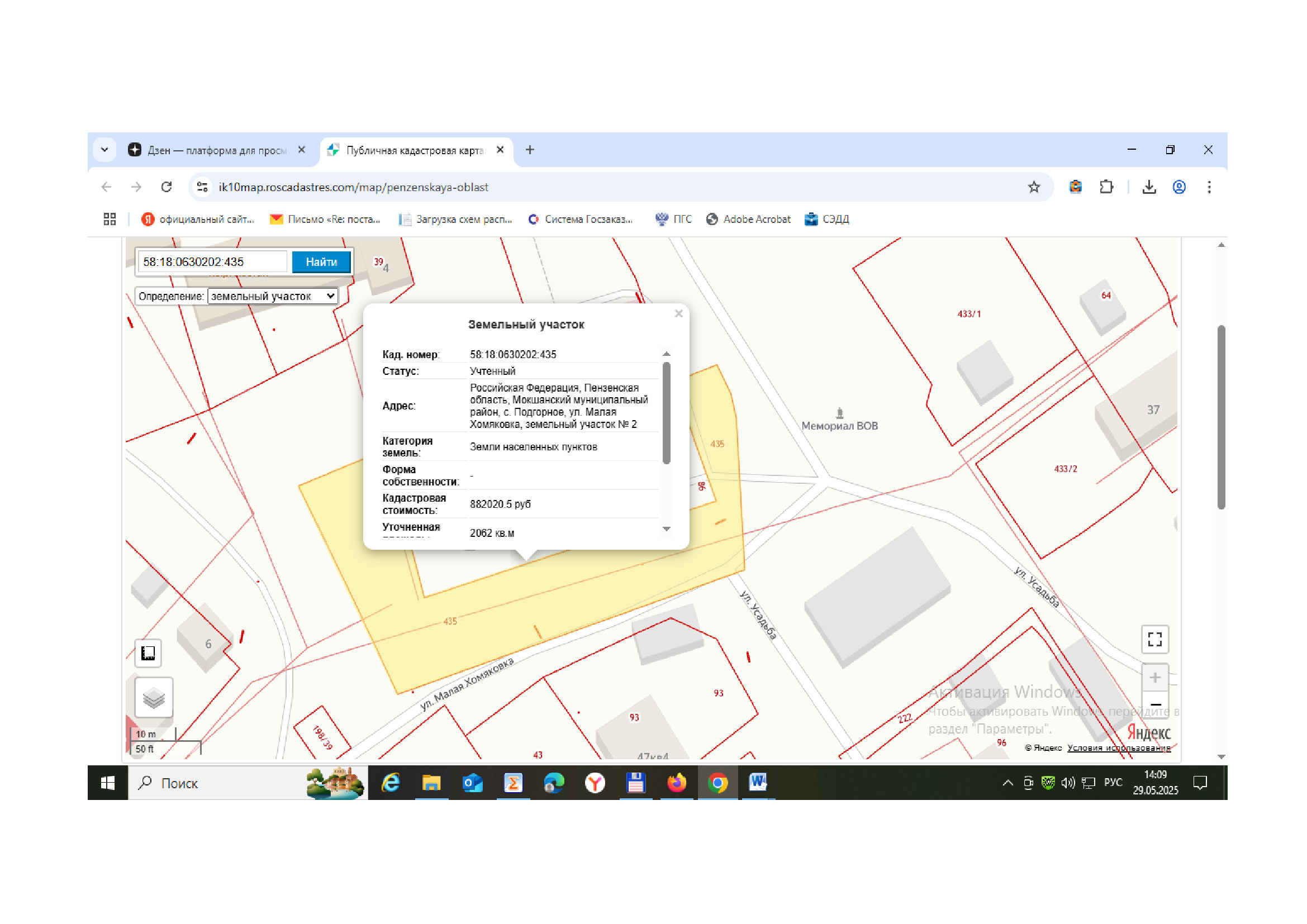Click the Найти search button
The height and width of the screenshot is (924, 1307).
click(321, 261)
